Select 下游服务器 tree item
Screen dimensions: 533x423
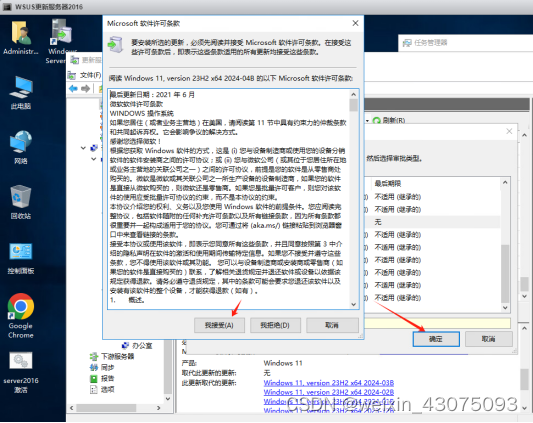pyautogui.click(x=118, y=356)
